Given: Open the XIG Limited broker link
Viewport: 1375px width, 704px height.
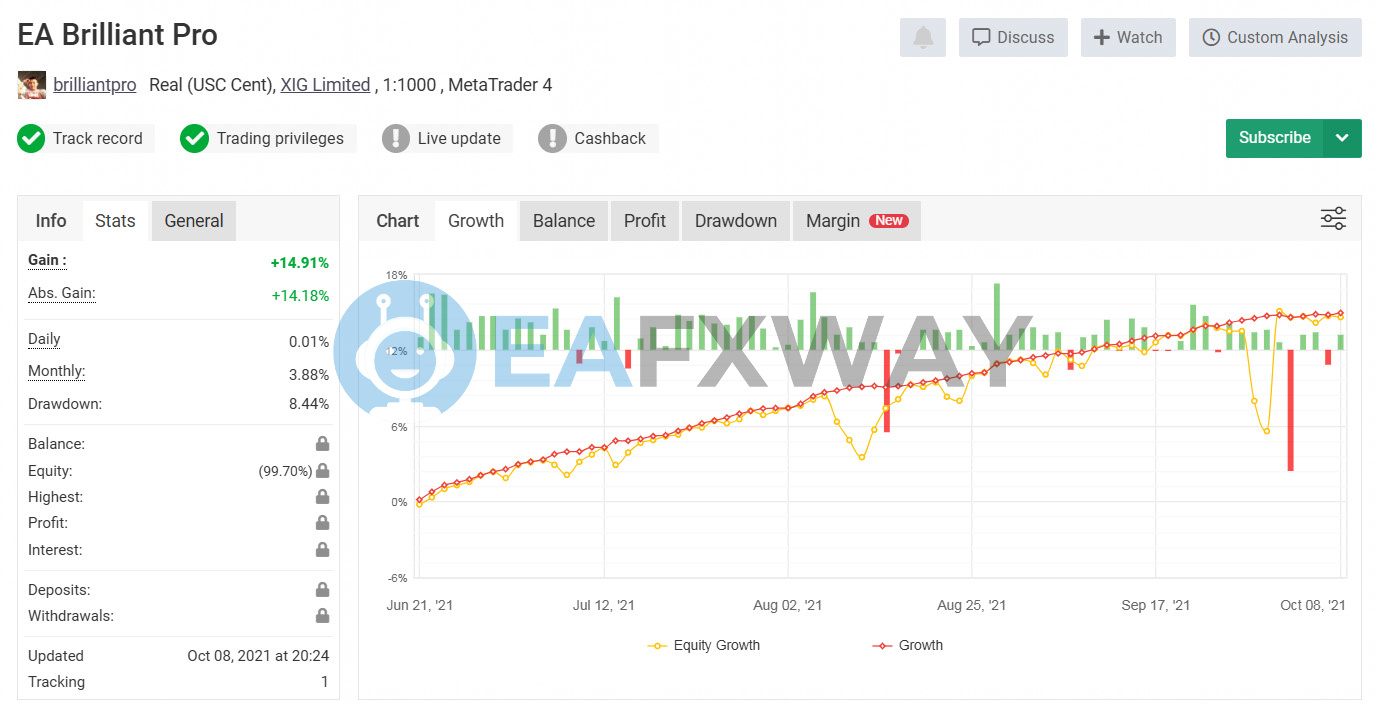Looking at the screenshot, I should coord(325,85).
